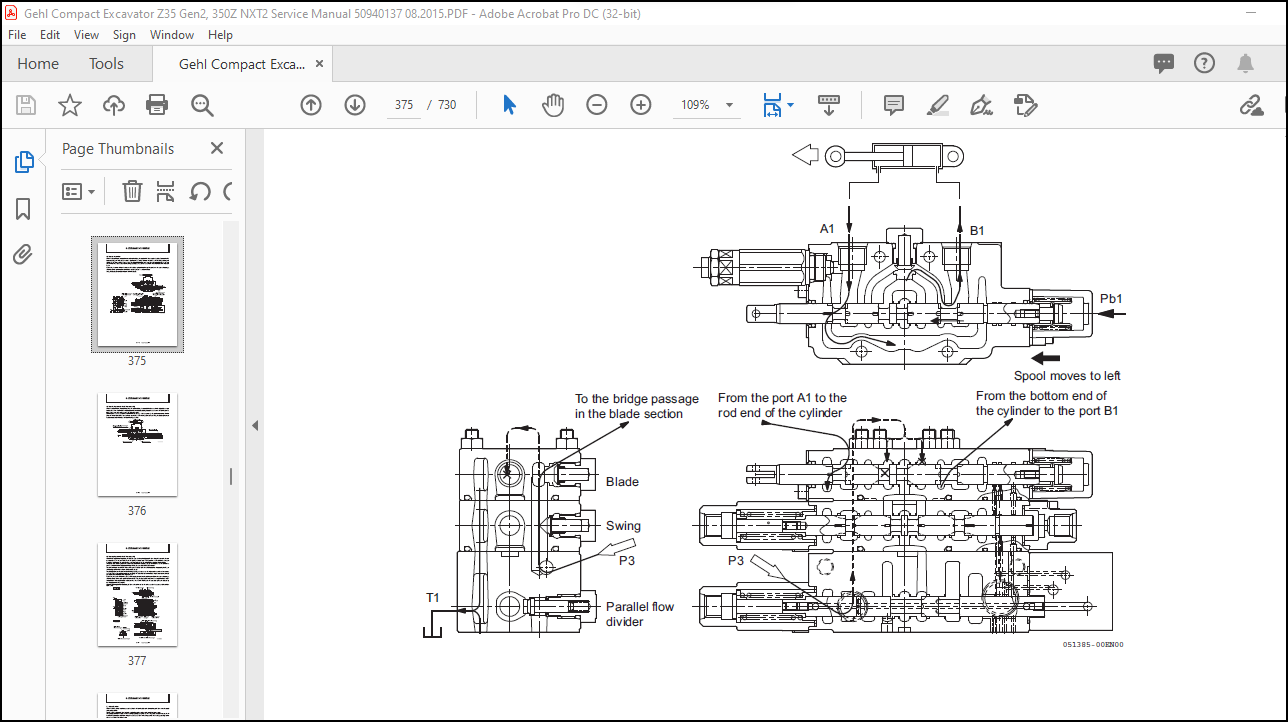Activate the Selection arrow tool

coord(509,105)
